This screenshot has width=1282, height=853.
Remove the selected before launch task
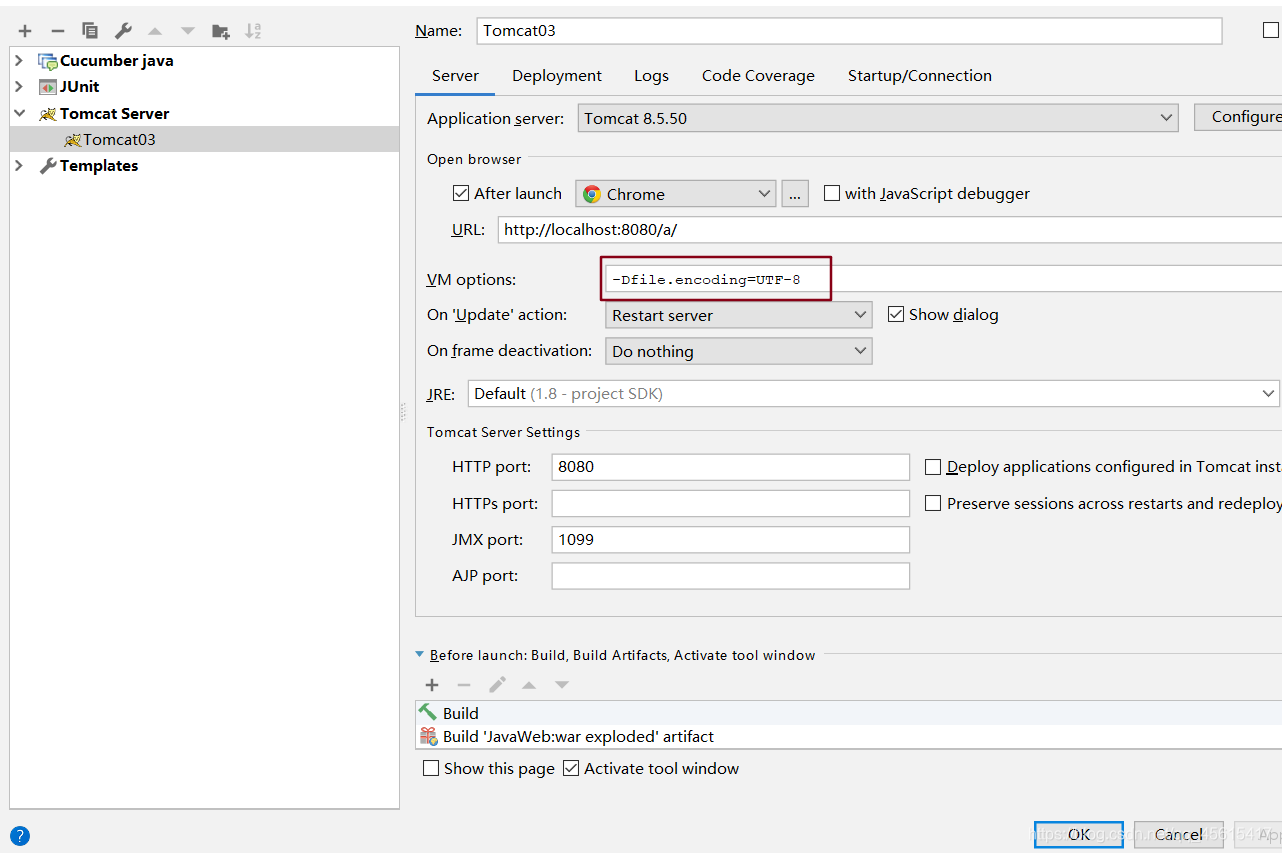[x=464, y=685]
